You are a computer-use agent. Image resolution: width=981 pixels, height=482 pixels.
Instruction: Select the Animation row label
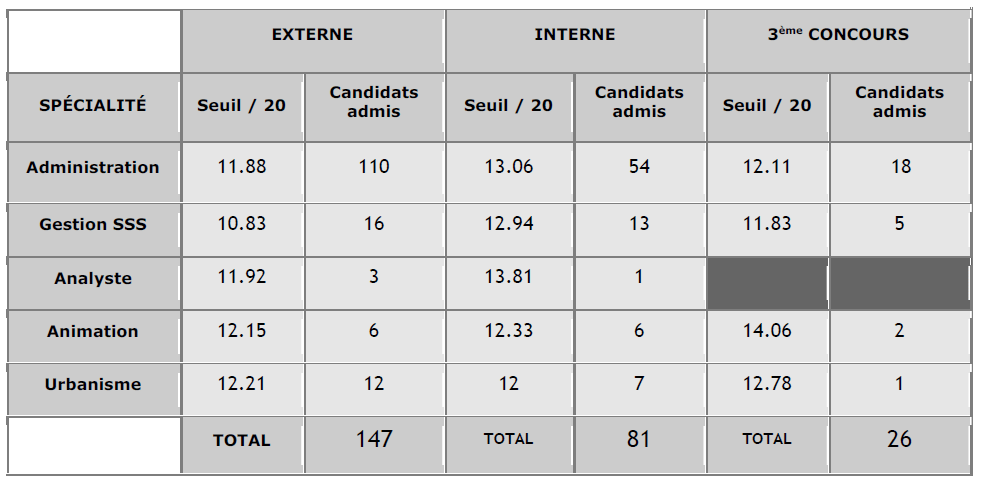pos(93,331)
